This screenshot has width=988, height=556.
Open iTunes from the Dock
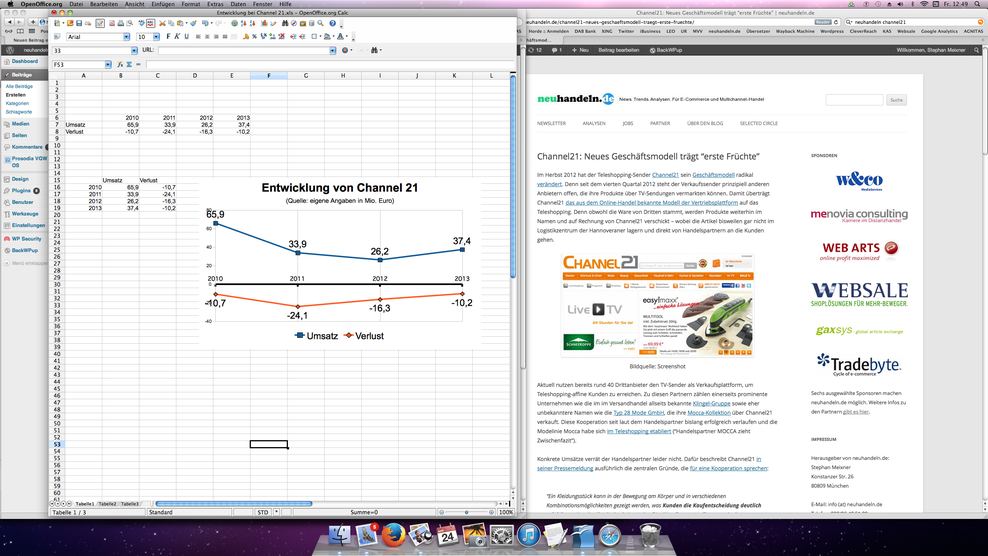529,535
